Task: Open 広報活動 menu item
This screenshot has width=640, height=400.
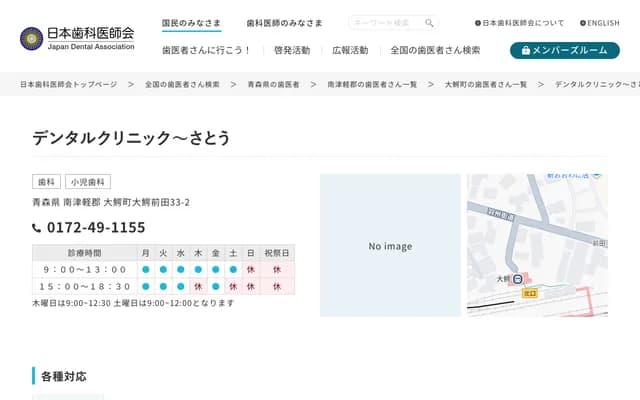Action: point(350,50)
